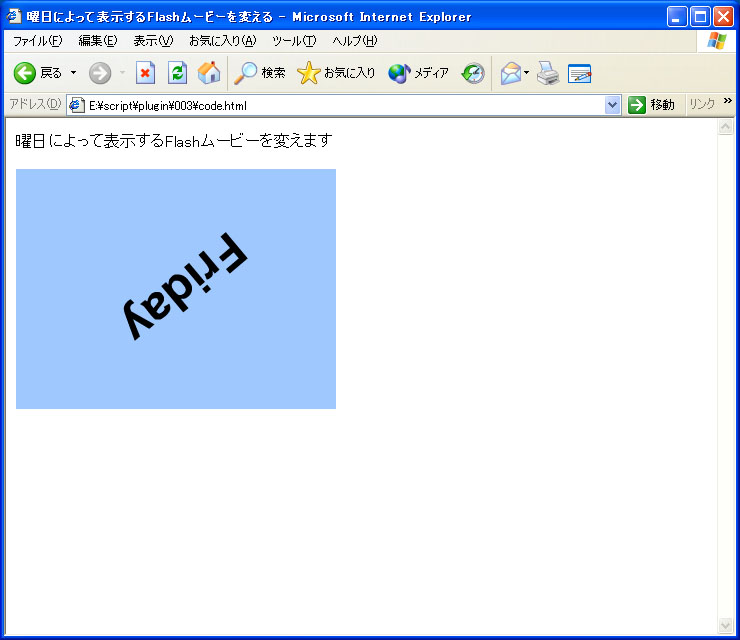Expand the address bar dropdown list
Image resolution: width=740 pixels, height=640 pixels.
click(x=612, y=105)
